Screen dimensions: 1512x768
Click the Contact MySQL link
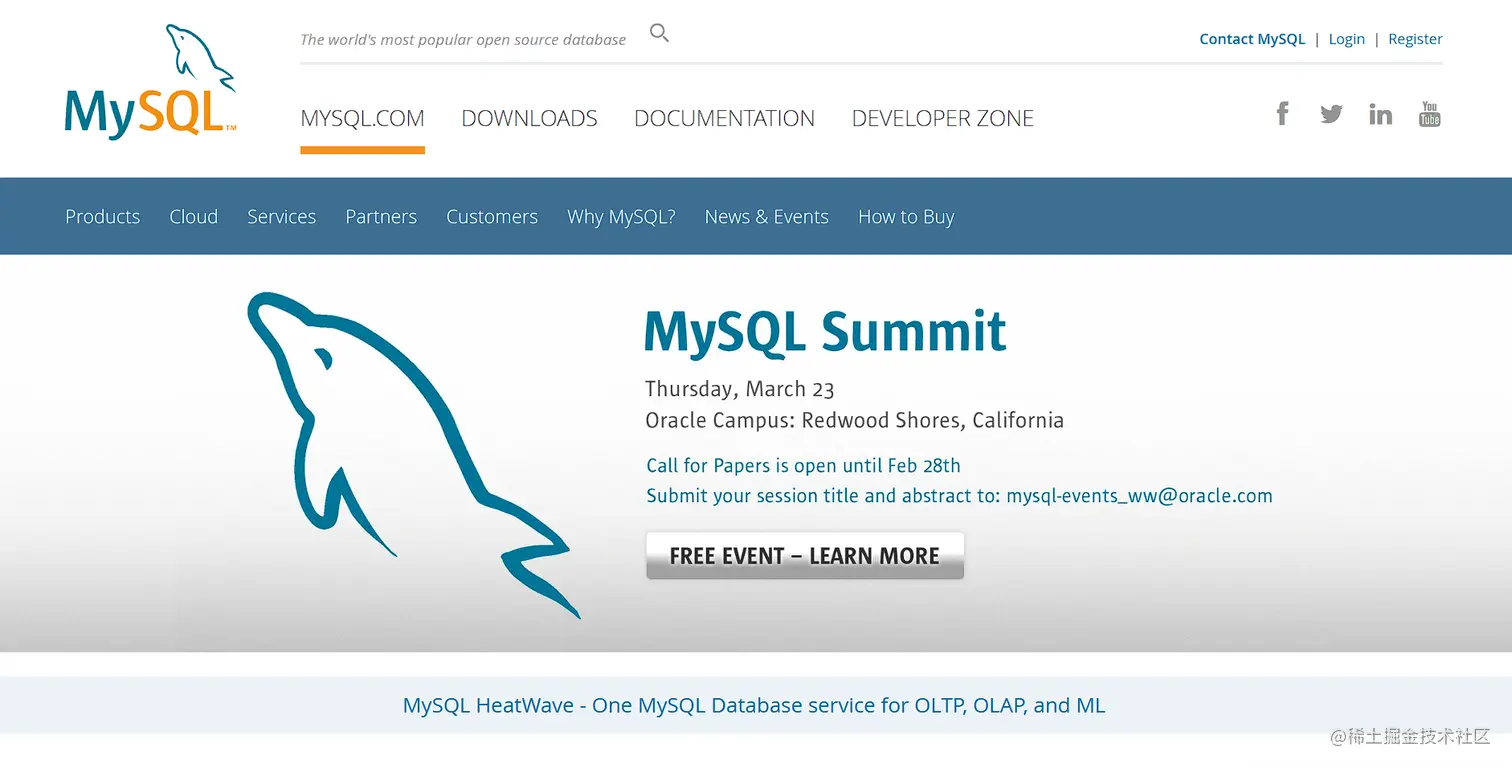click(1252, 39)
